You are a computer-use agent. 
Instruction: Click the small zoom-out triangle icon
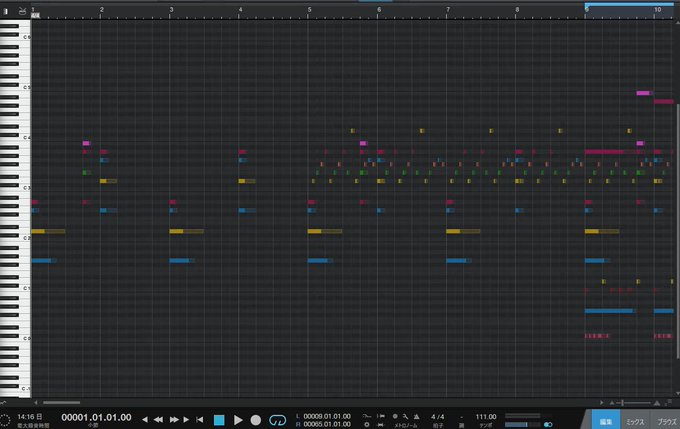(x=612, y=403)
